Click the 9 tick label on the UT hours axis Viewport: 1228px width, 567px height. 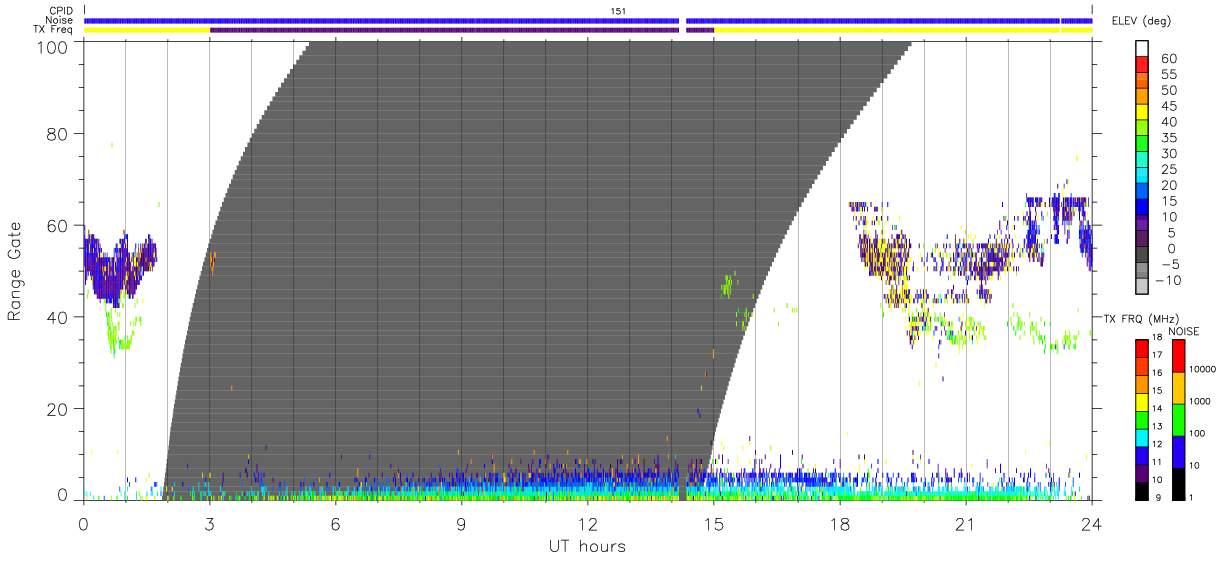(462, 524)
